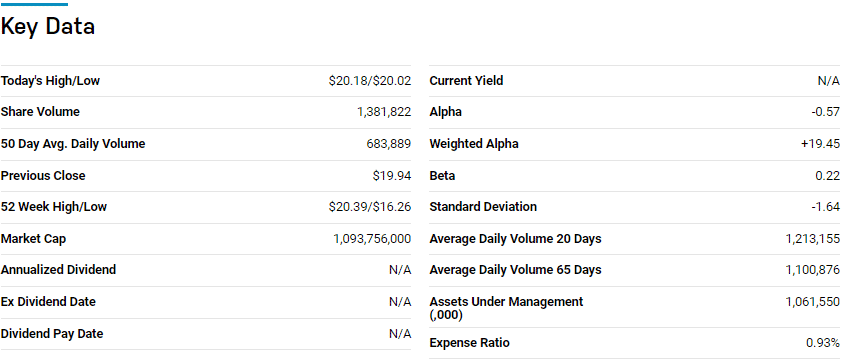
Task: Select the Annualized Dividend label
Action: [x=58, y=270]
